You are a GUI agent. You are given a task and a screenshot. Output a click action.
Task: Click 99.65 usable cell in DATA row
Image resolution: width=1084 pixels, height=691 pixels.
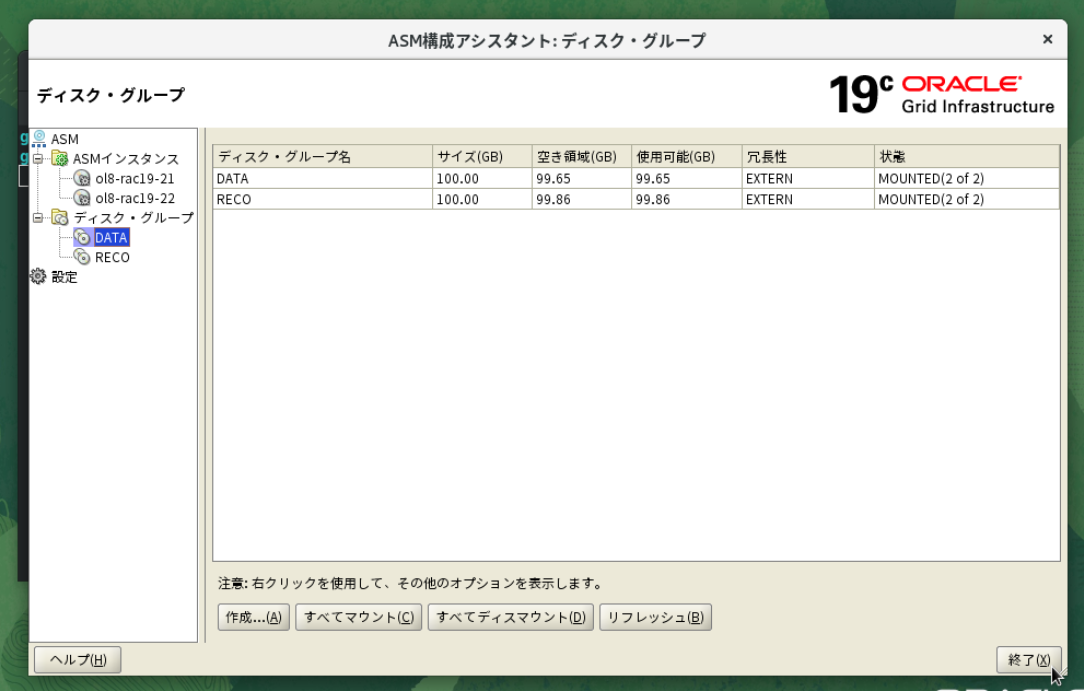click(686, 178)
